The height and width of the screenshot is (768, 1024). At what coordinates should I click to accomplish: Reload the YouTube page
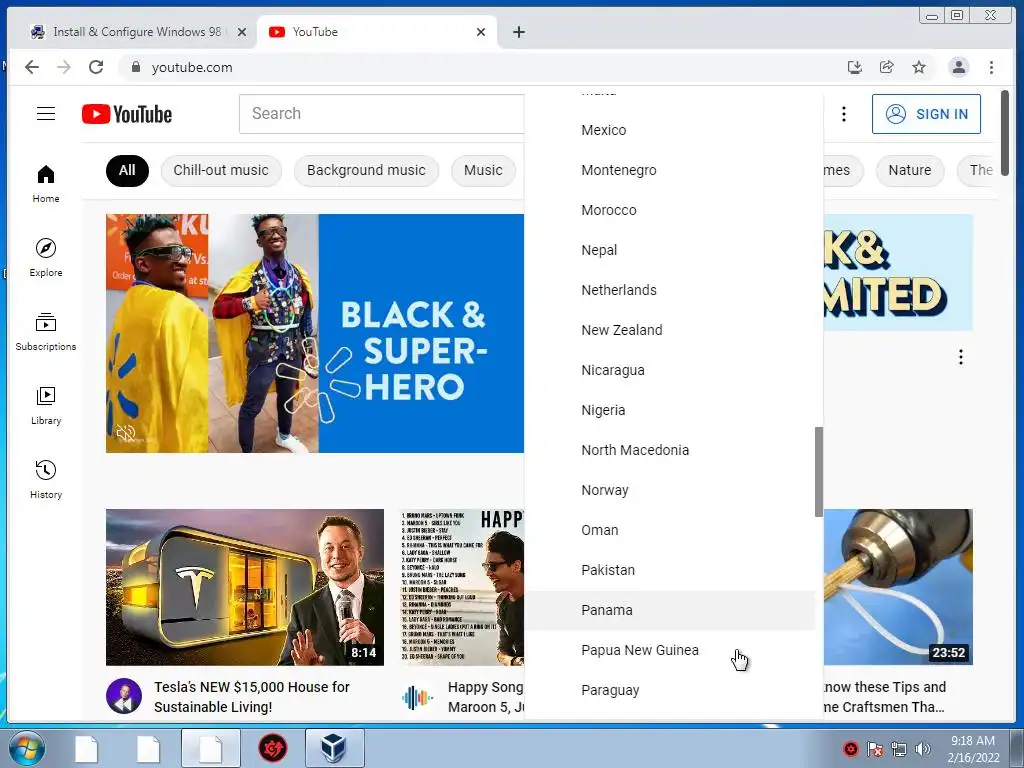96,67
